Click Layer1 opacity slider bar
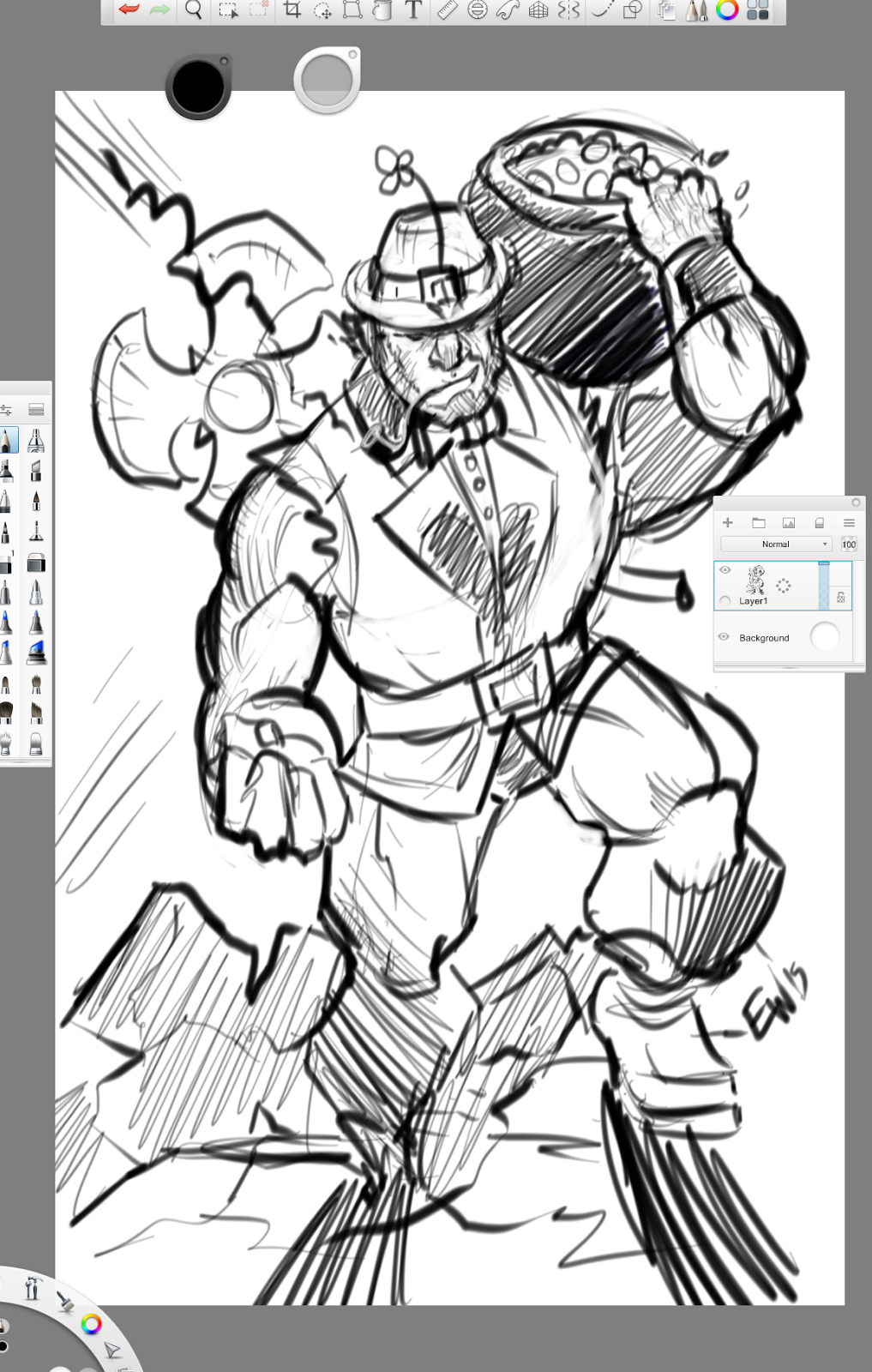 [x=824, y=586]
